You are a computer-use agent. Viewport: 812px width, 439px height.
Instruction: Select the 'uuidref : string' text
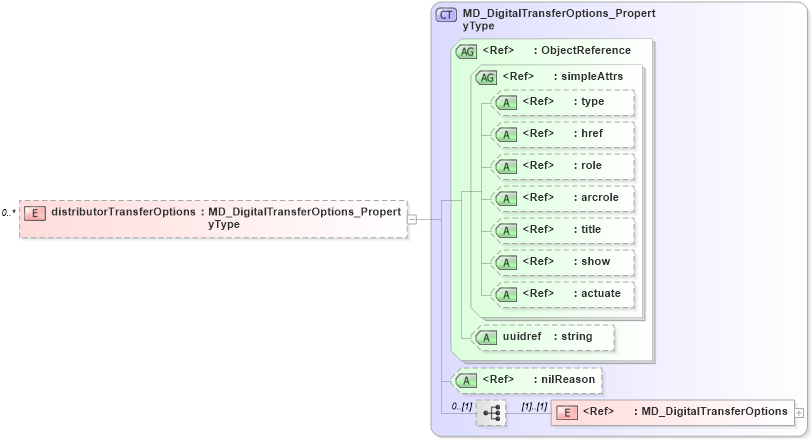click(x=547, y=336)
